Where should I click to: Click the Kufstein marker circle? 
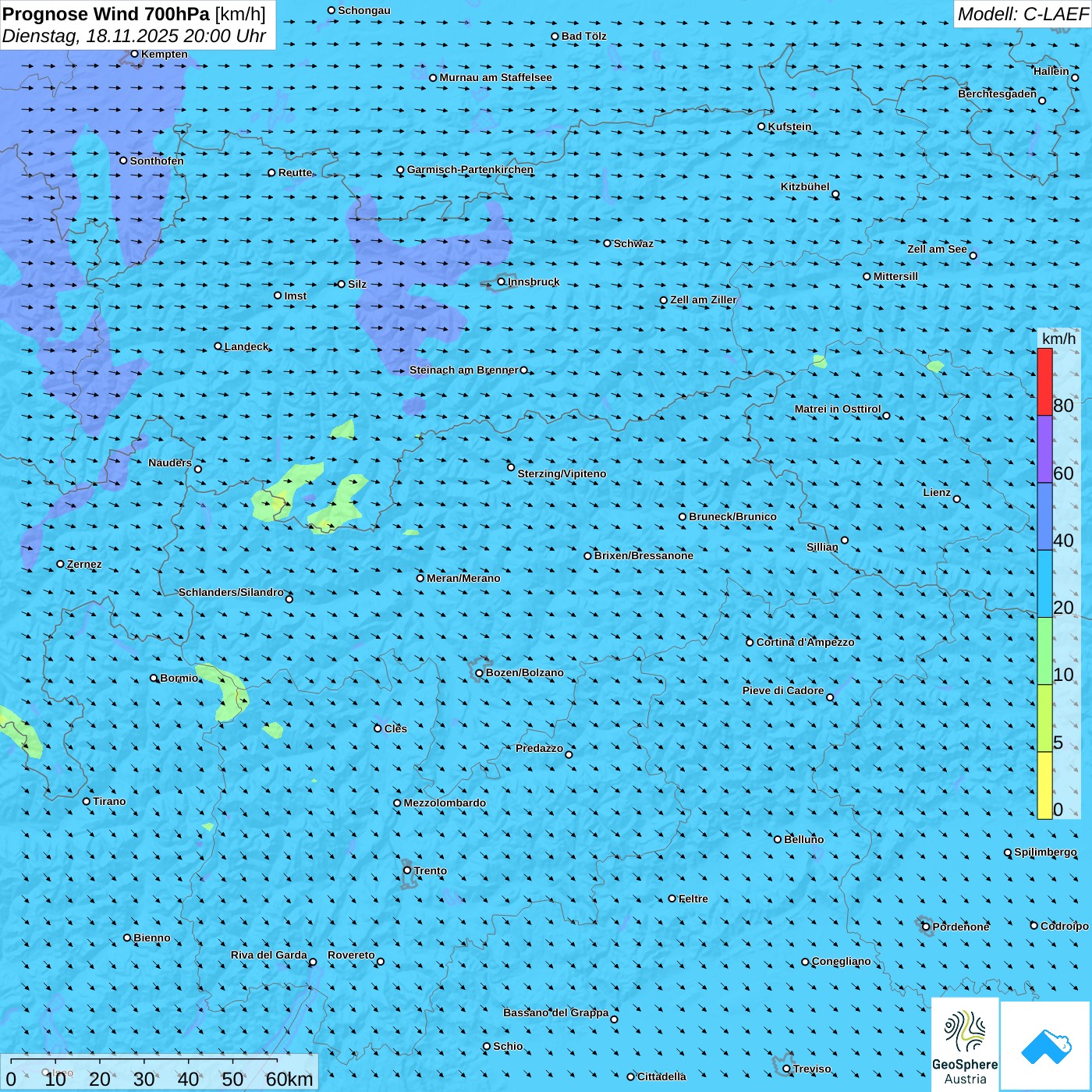coord(762,126)
